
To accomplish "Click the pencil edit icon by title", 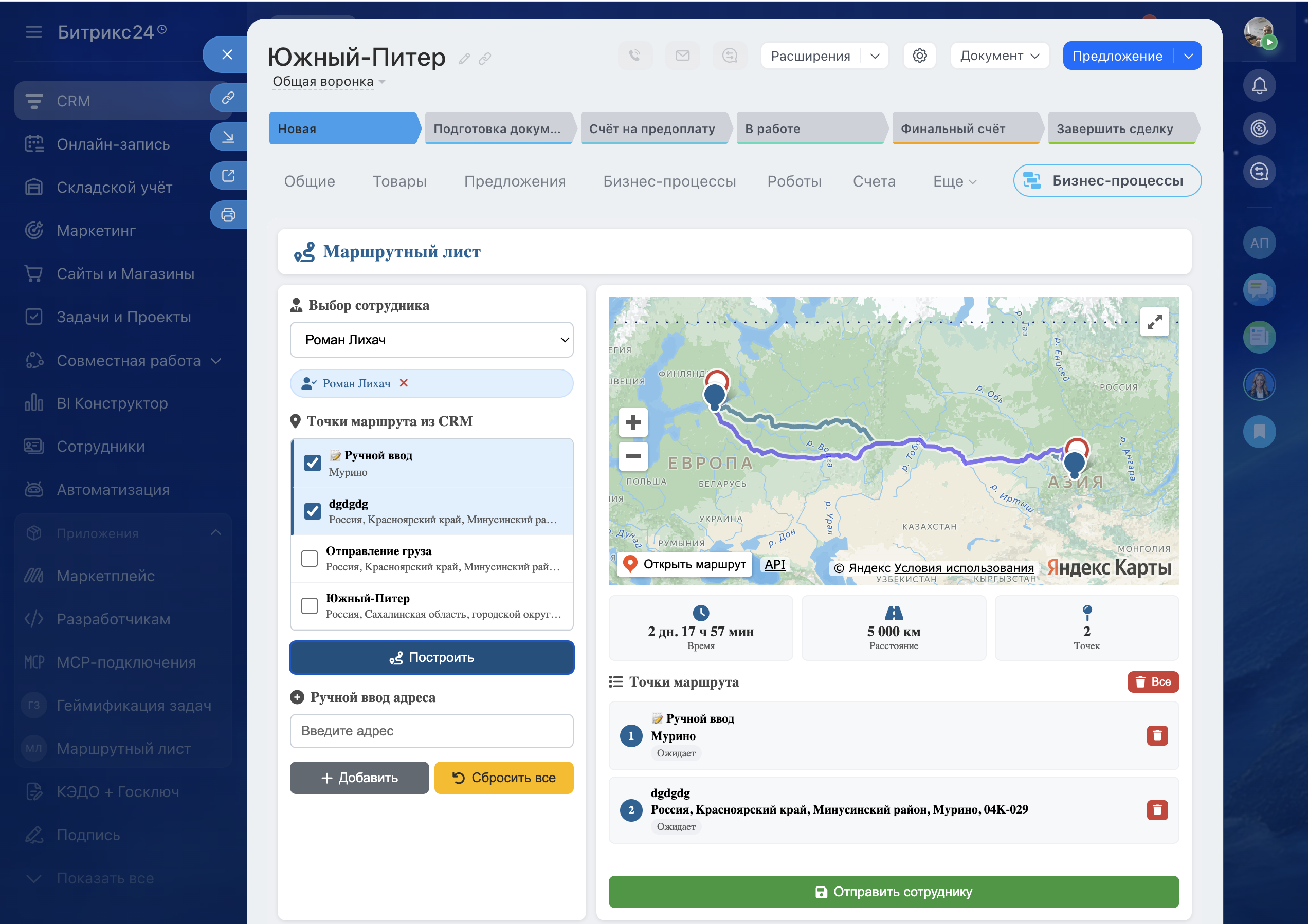I will click(x=464, y=59).
